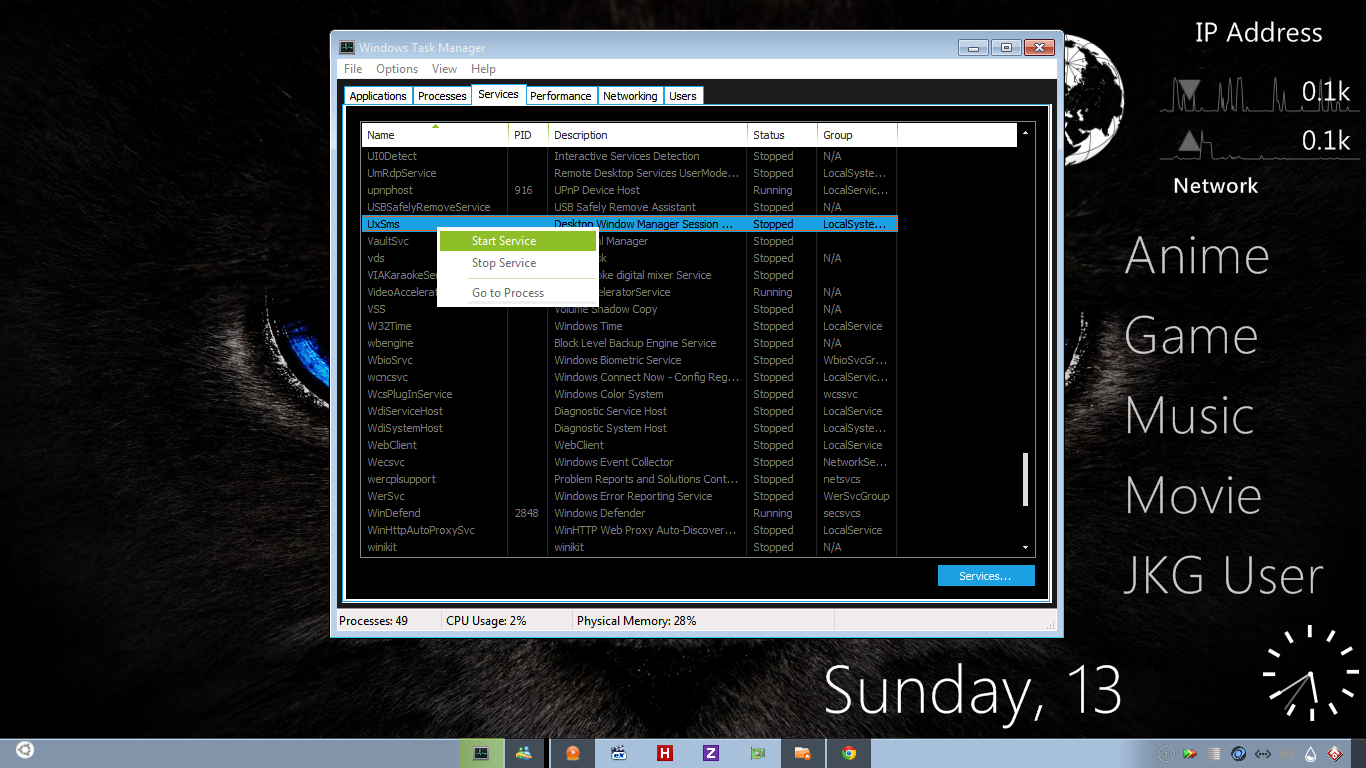Viewport: 1366px width, 768px height.
Task: Select the UI0Detect service row
Action: click(x=629, y=156)
